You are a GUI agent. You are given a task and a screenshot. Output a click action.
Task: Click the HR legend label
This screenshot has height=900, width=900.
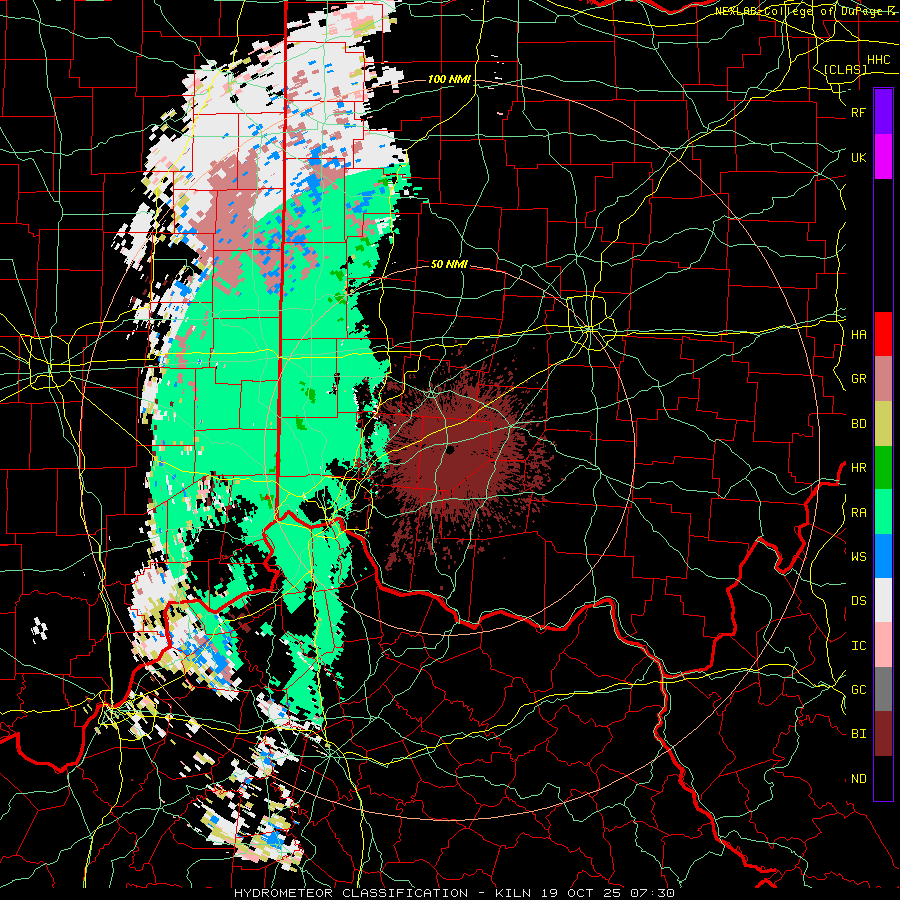[858, 468]
